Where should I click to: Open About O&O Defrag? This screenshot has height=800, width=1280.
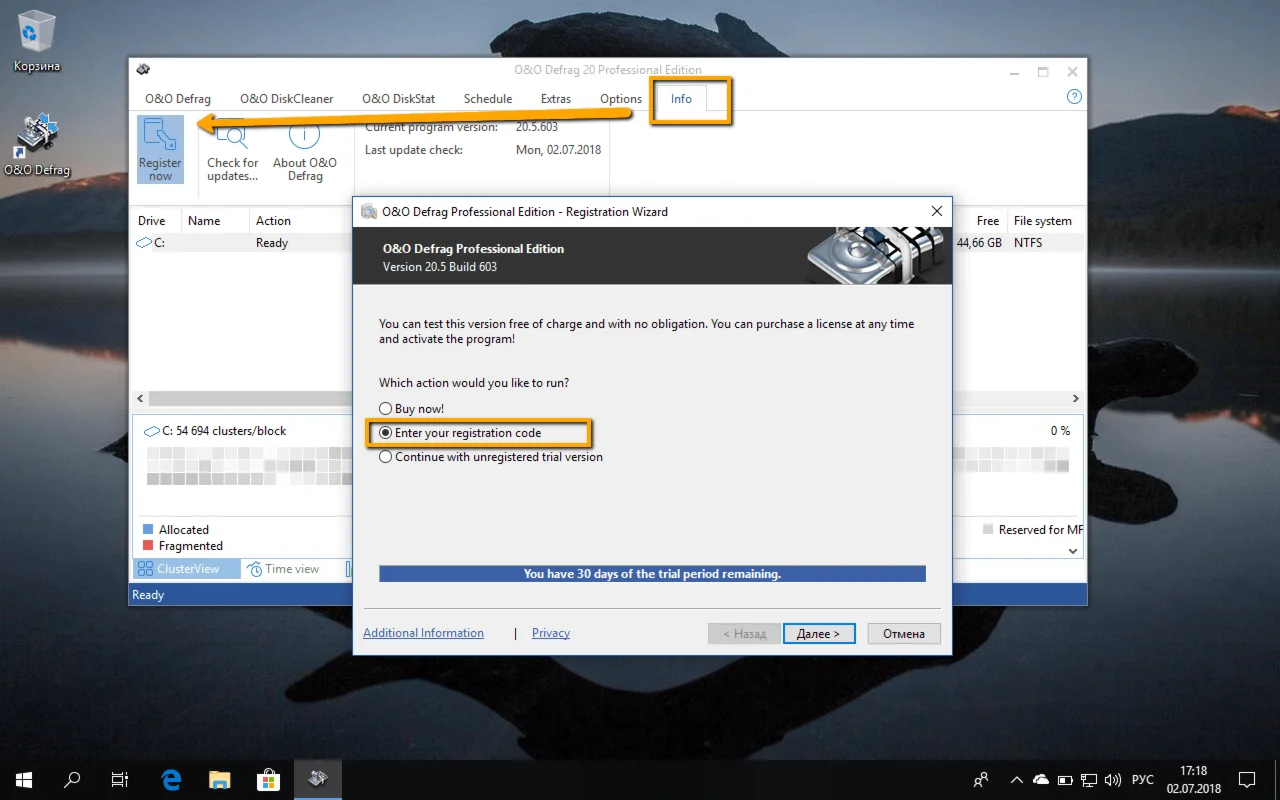(x=305, y=149)
